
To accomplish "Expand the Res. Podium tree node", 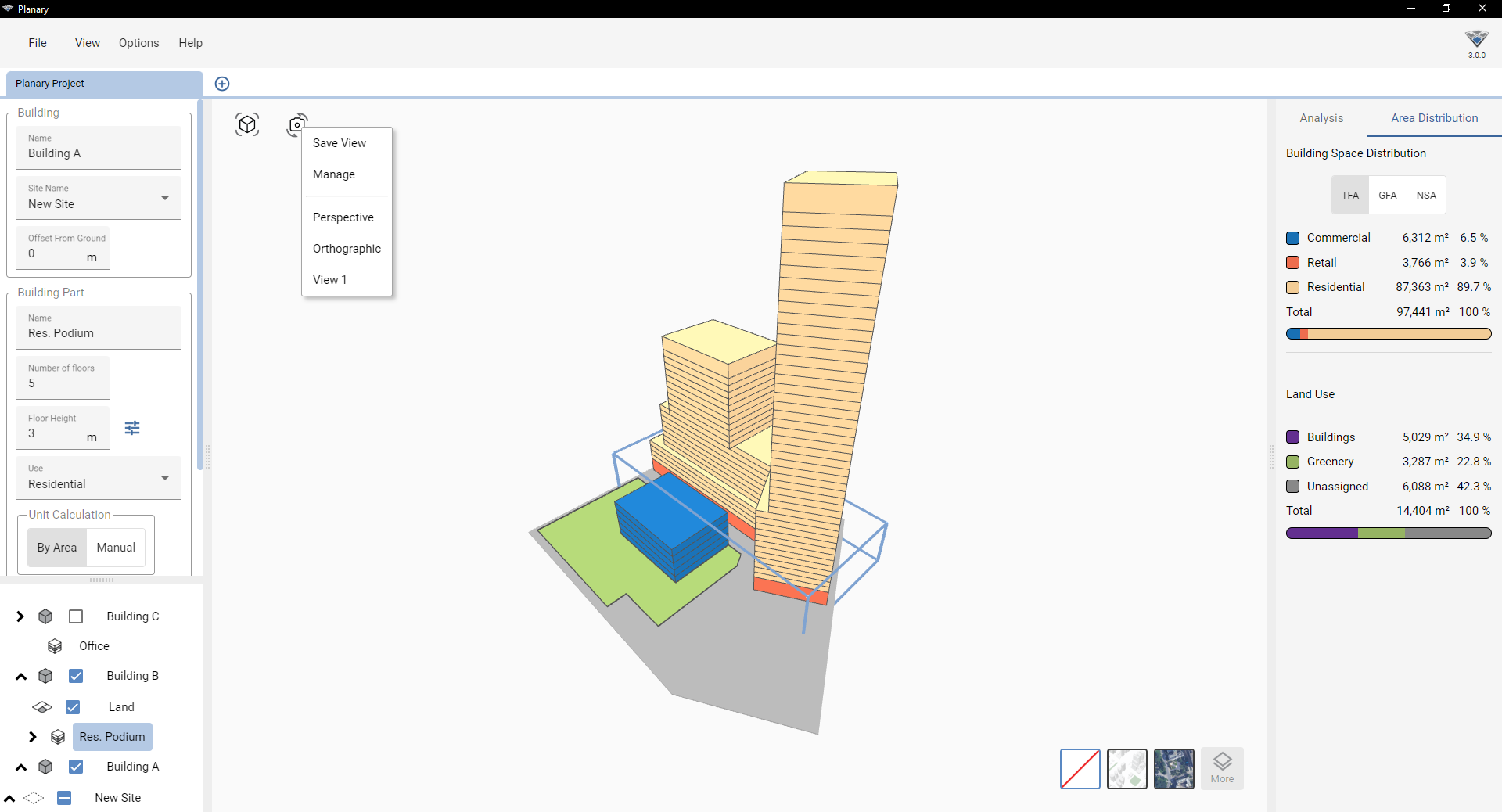I will (x=33, y=737).
